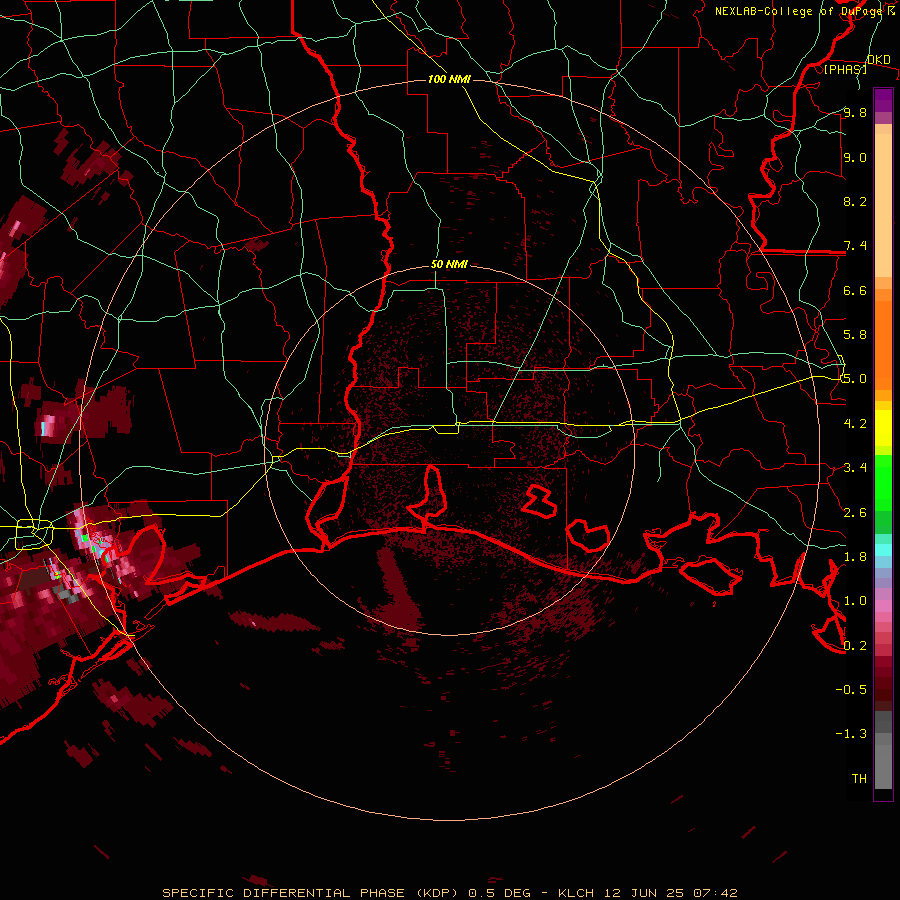The width and height of the screenshot is (900, 900).
Task: Click the 1.0 scale value
Action: pos(855,601)
